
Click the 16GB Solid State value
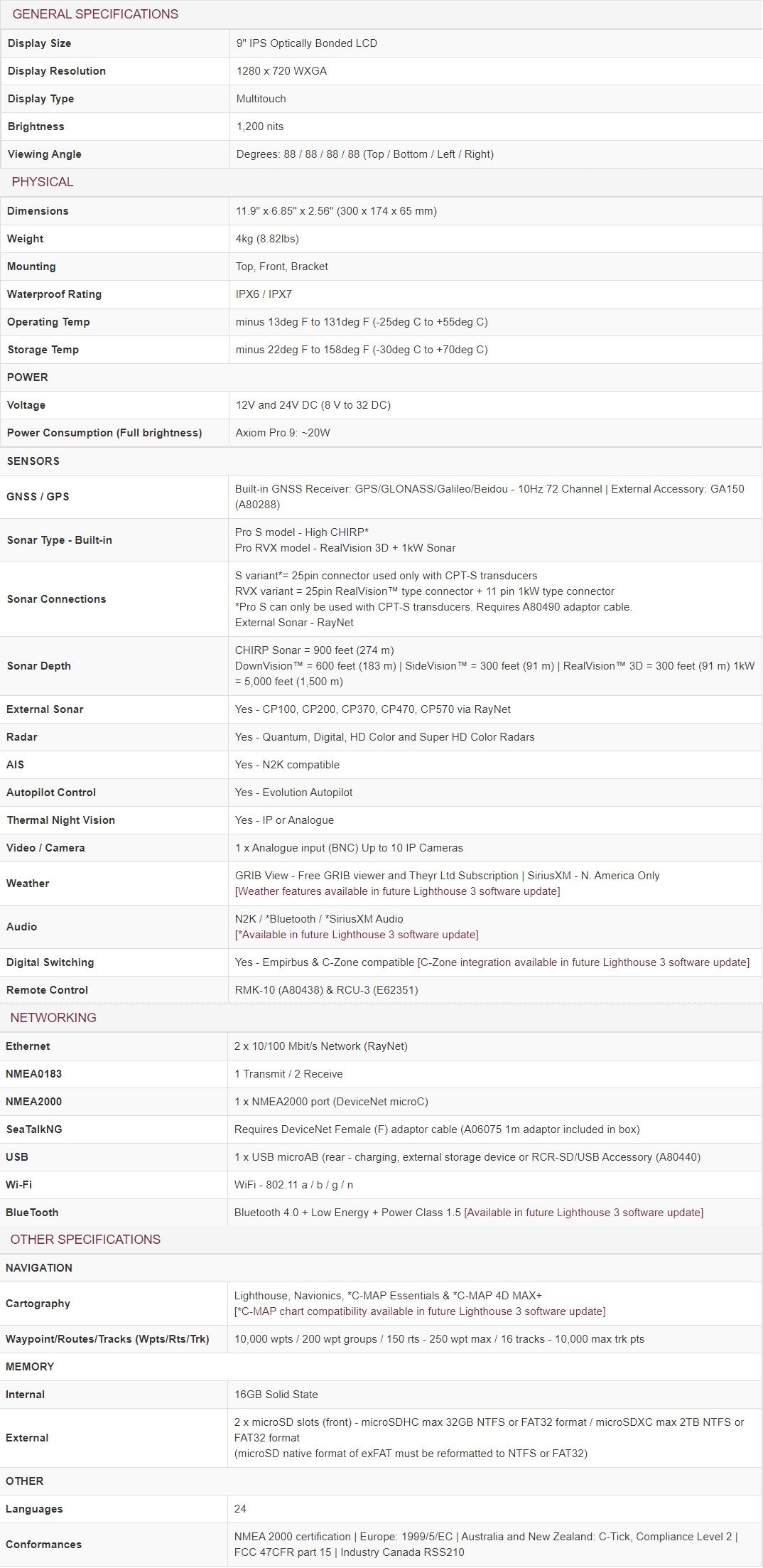point(276,1395)
